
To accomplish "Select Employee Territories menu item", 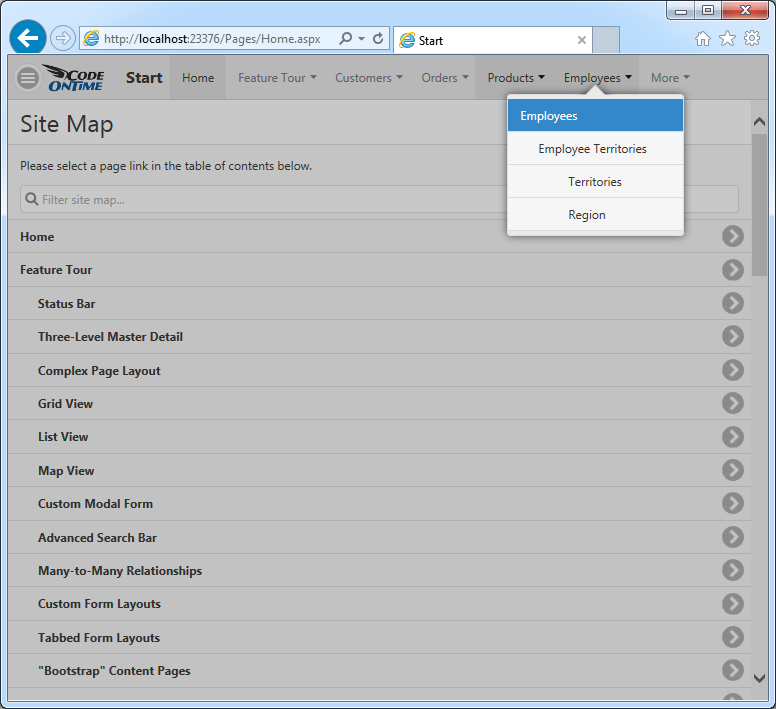I will (x=595, y=148).
